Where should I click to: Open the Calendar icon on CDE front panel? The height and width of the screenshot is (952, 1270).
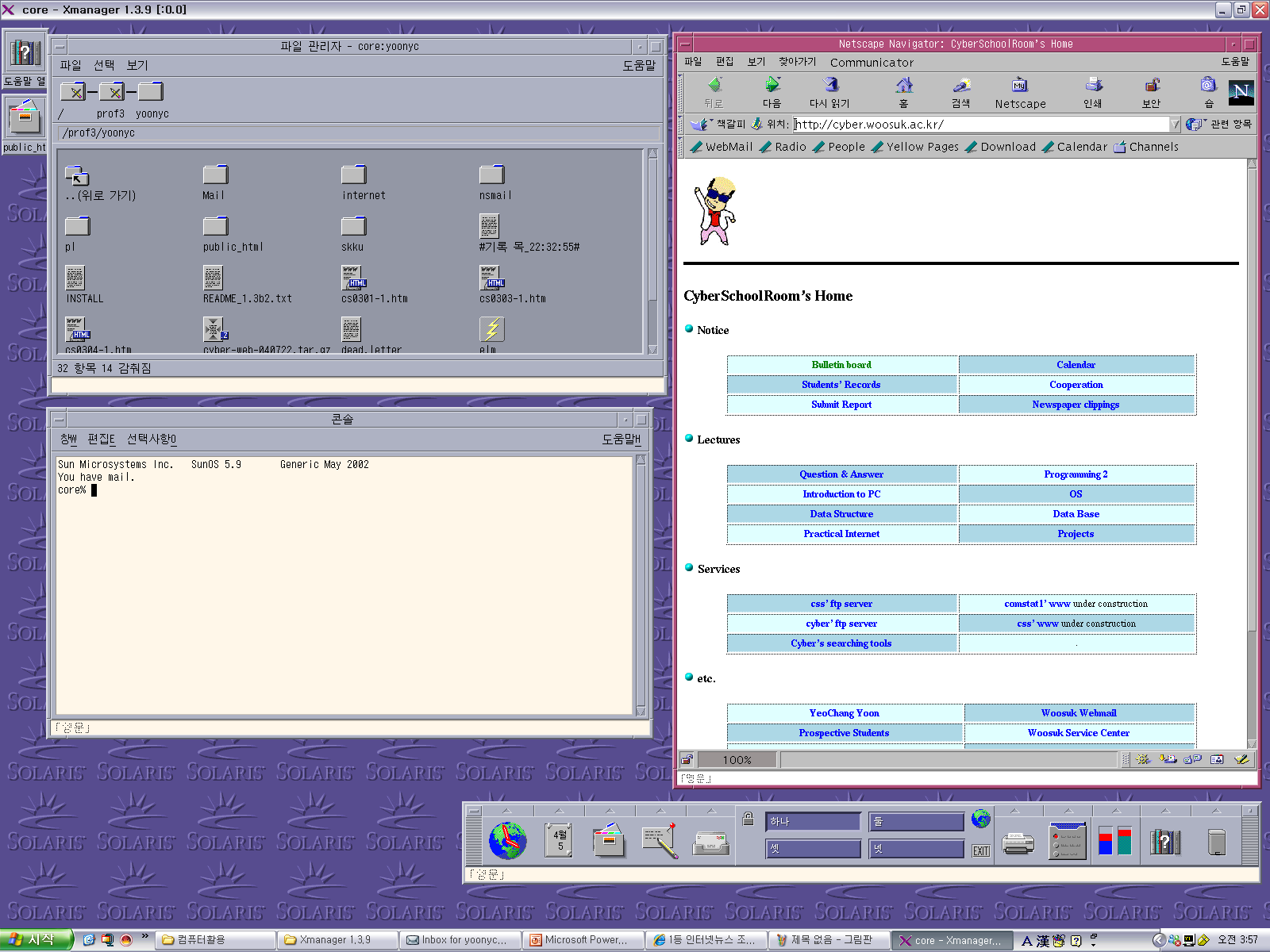pos(559,841)
